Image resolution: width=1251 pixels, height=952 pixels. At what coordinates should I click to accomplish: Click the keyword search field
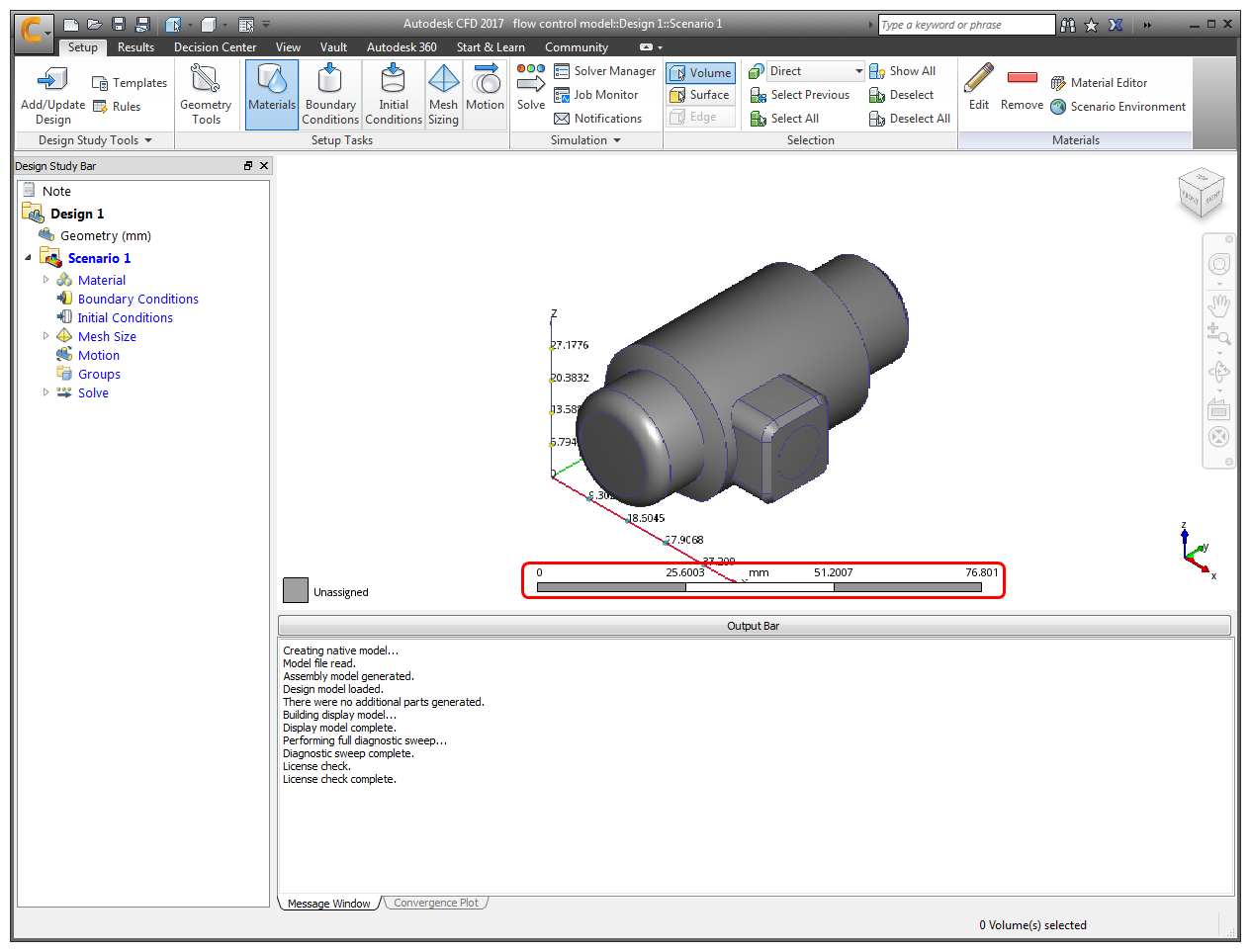pos(964,24)
